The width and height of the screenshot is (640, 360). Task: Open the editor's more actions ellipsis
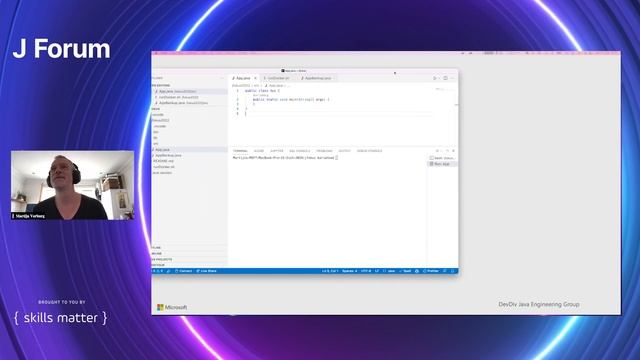pyautogui.click(x=453, y=78)
